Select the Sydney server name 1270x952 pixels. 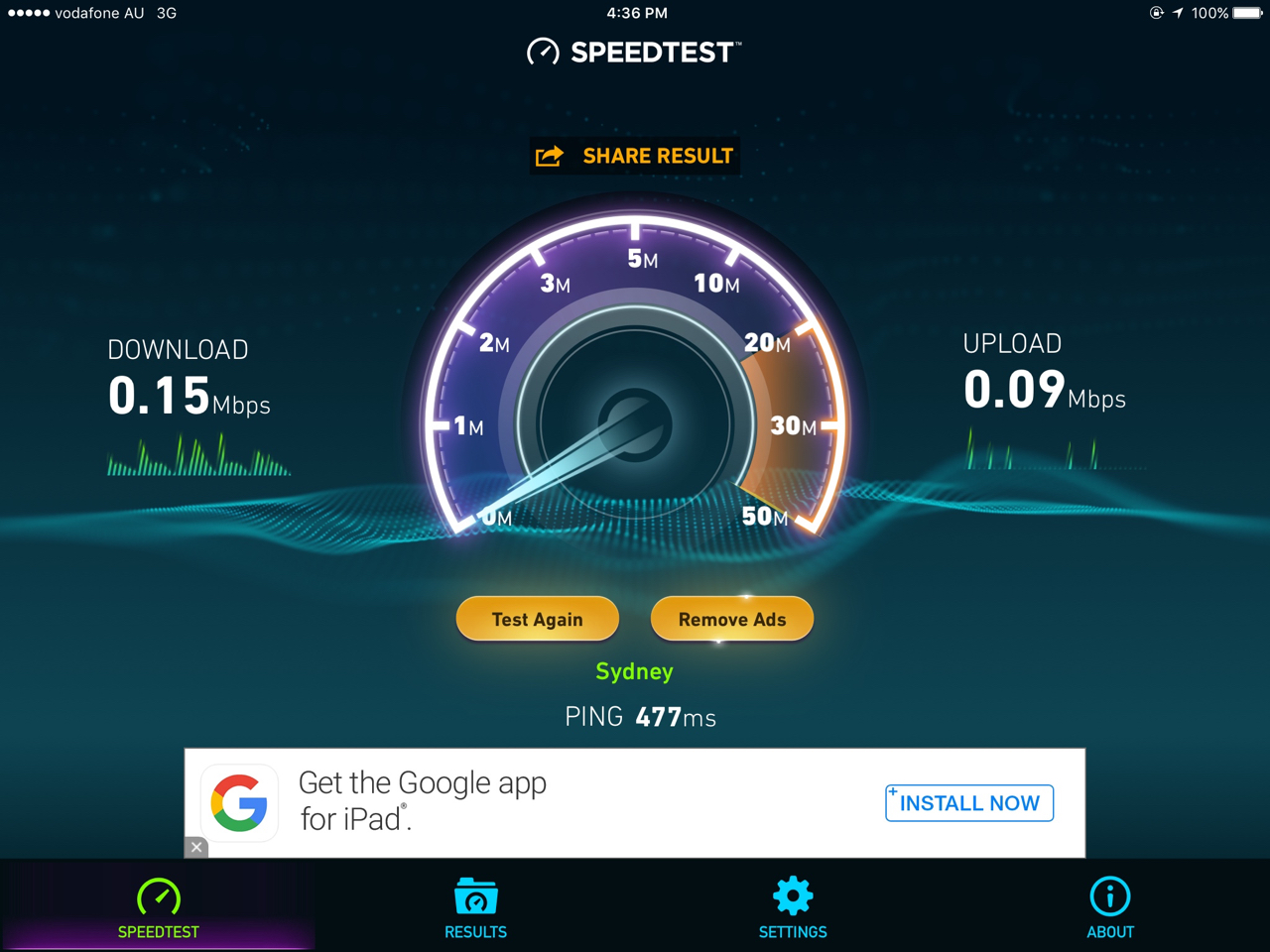click(x=634, y=671)
